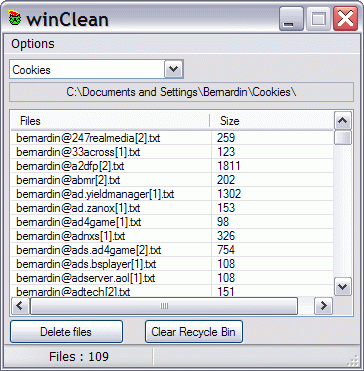Click vertical scrollbar up arrow

tap(343, 120)
